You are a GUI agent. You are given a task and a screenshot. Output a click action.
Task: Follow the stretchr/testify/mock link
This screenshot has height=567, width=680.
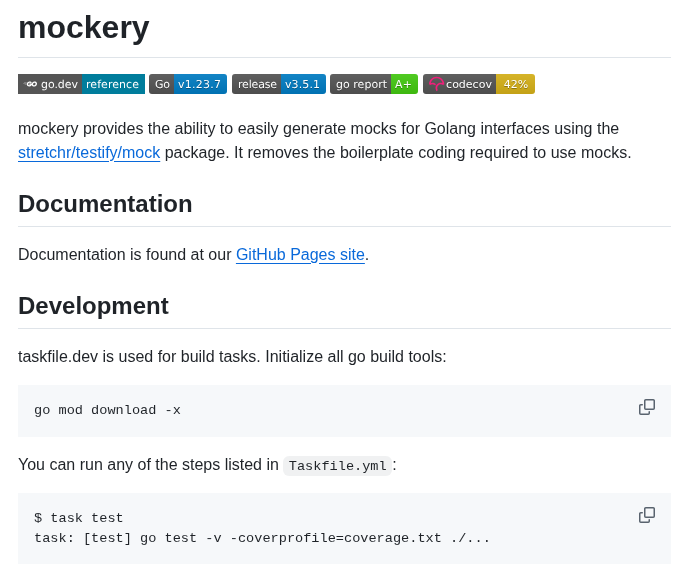(89, 153)
